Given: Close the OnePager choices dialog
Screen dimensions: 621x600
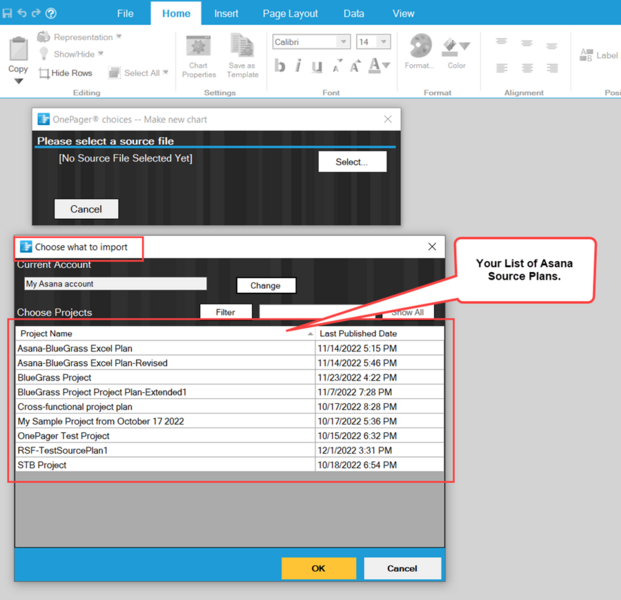Looking at the screenshot, I should (388, 119).
